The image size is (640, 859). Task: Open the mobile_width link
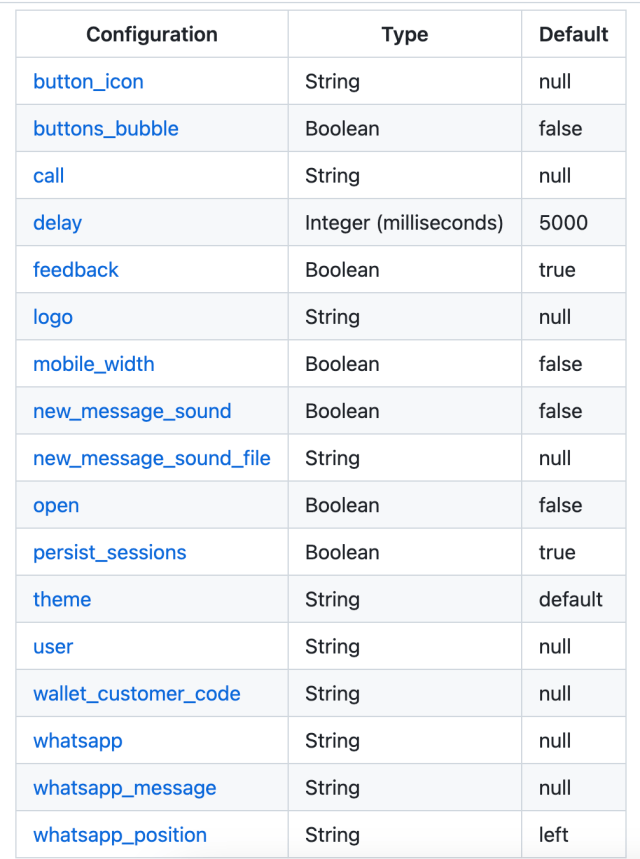tap(94, 364)
